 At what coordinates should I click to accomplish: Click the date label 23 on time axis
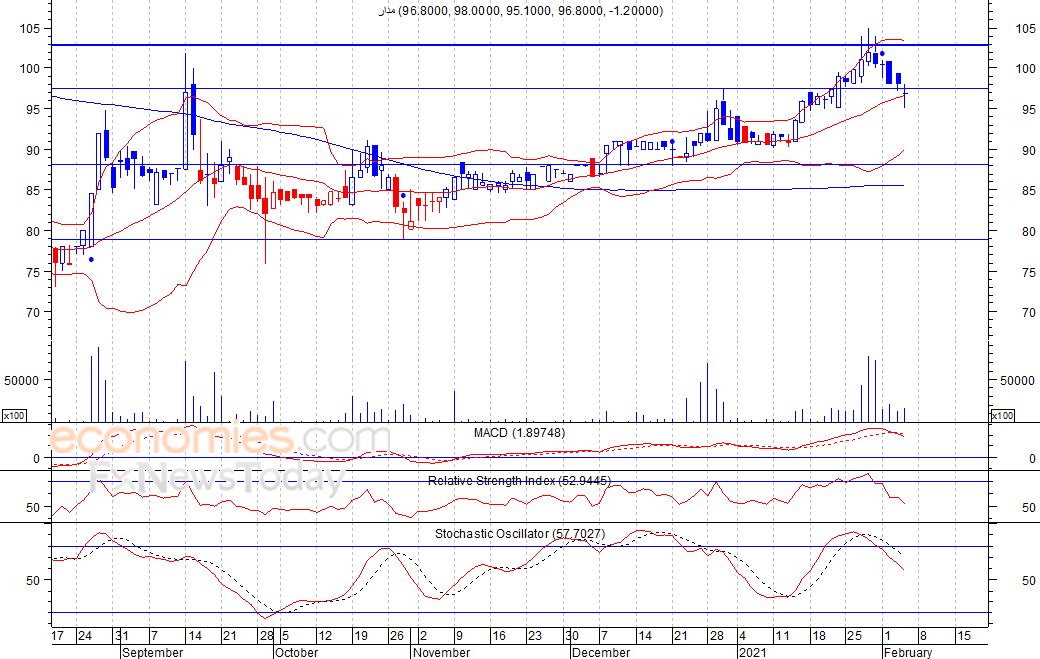click(x=535, y=636)
